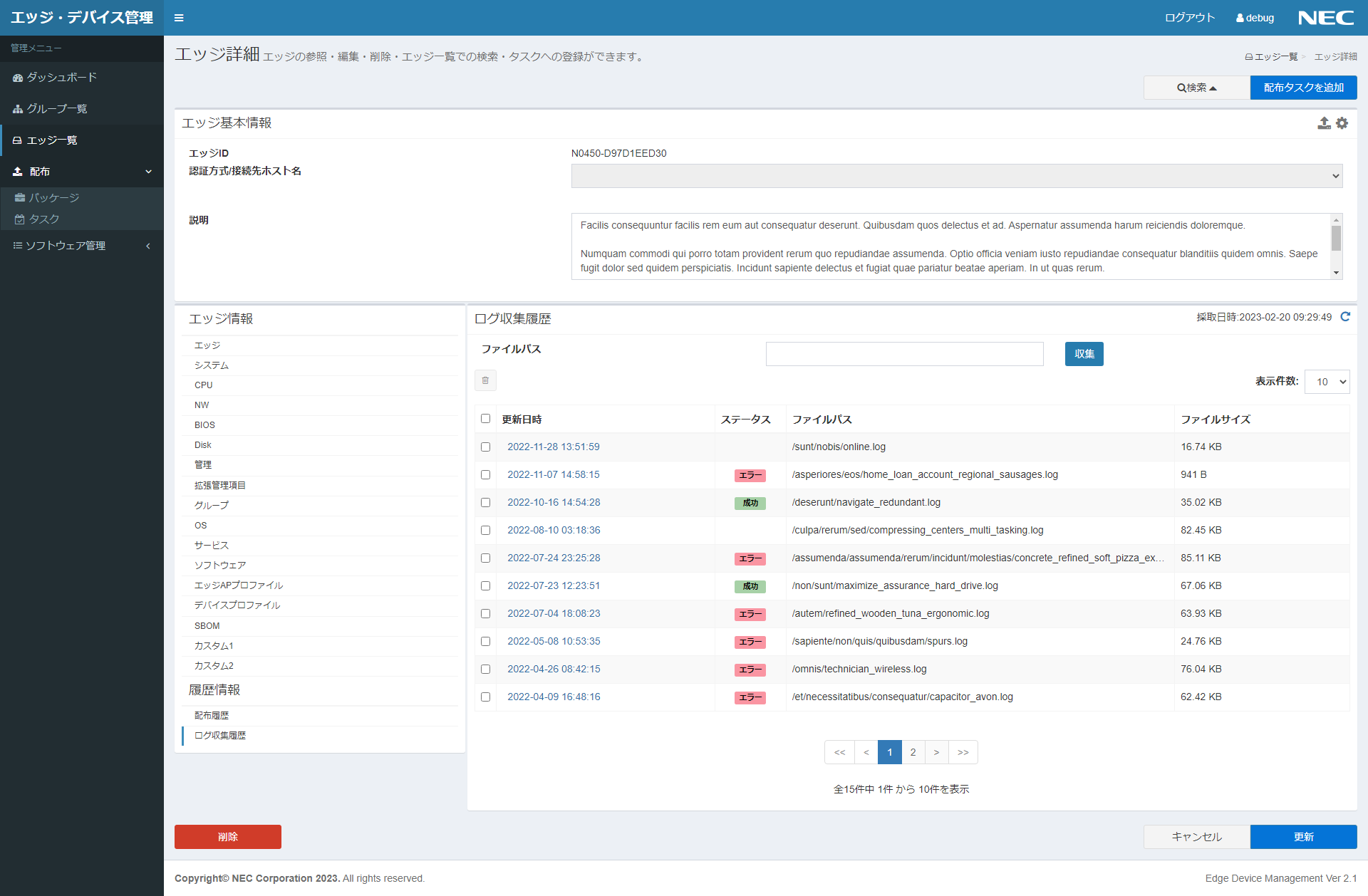This screenshot has width=1368, height=896.
Task: Open the gear settings icon in エッジ基本情報
Action: (x=1342, y=123)
